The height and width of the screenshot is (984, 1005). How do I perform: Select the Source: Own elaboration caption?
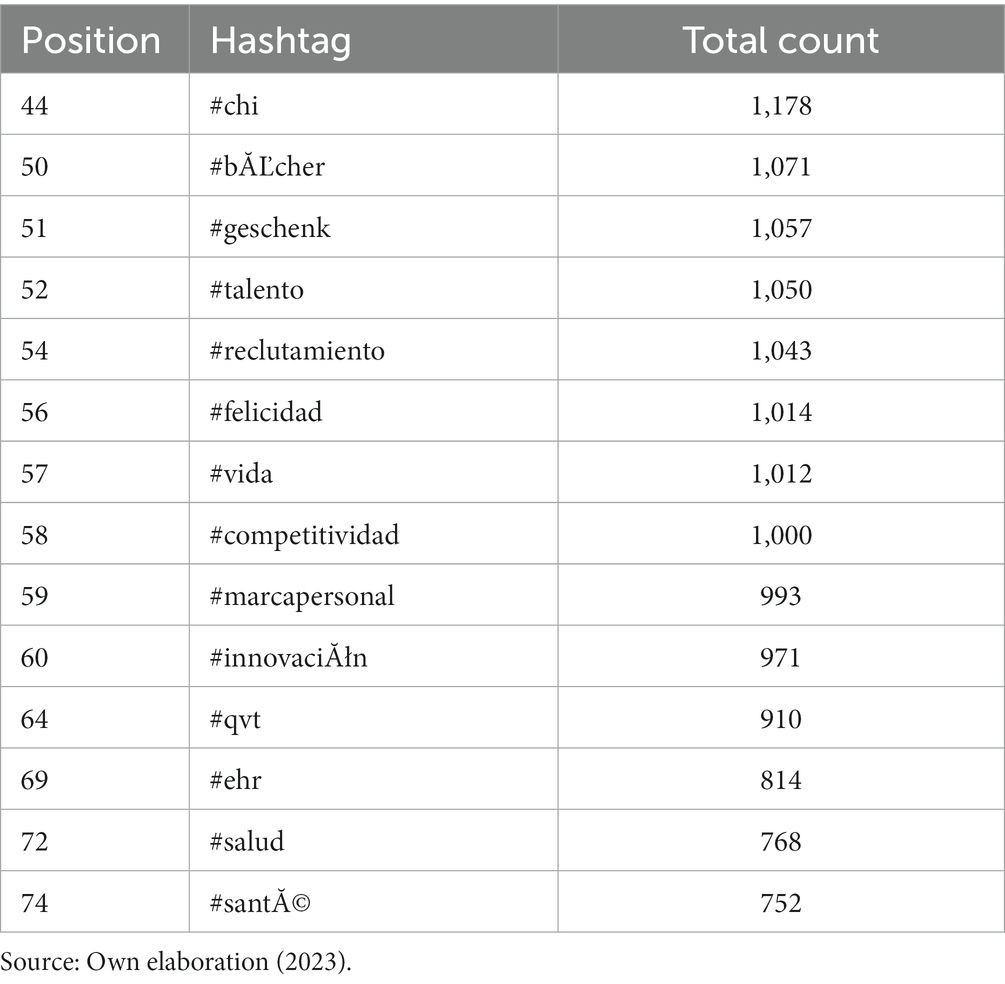[176, 962]
